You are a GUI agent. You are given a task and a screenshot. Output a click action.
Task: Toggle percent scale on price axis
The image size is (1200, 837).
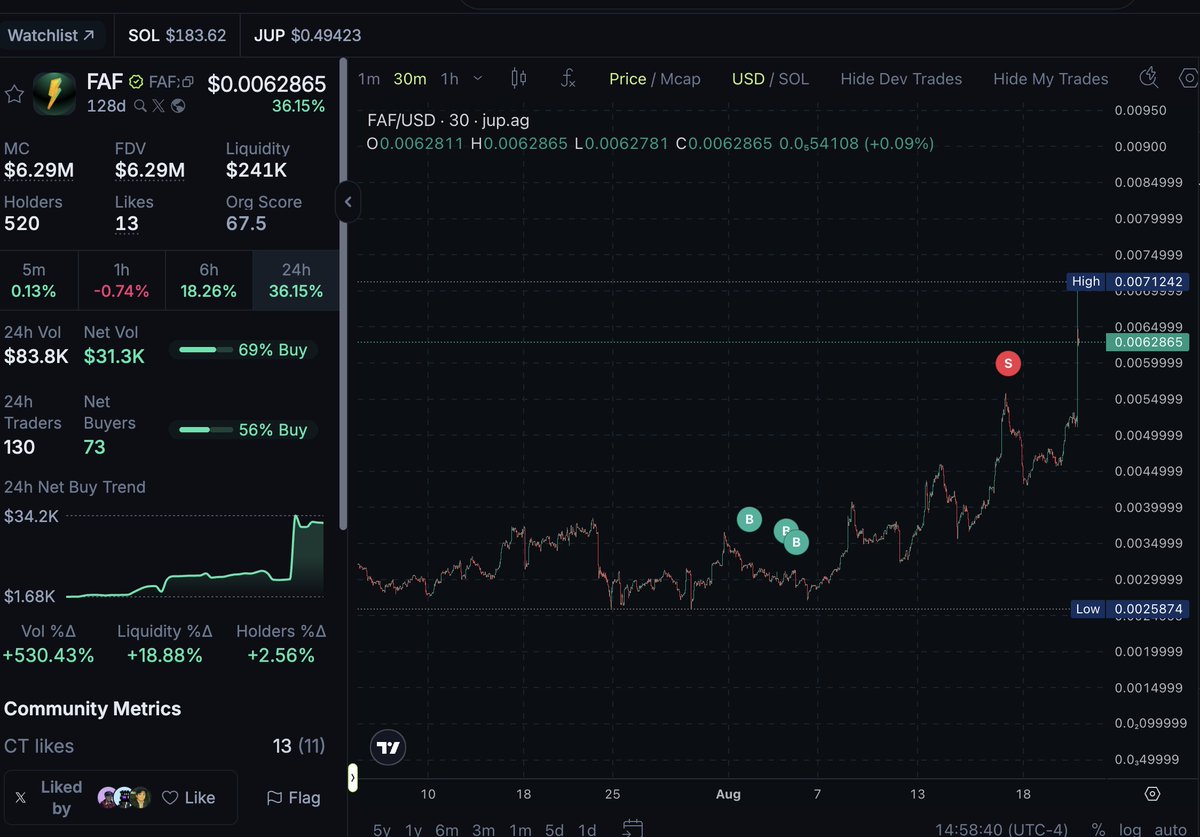[1098, 829]
